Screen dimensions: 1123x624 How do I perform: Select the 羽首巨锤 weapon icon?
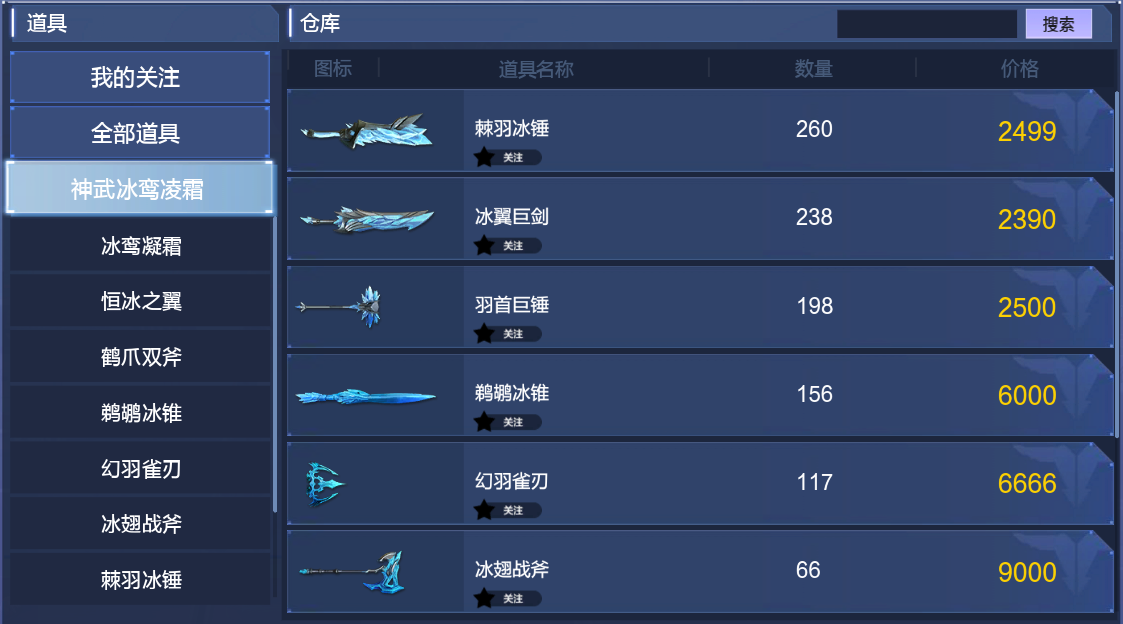click(x=339, y=307)
